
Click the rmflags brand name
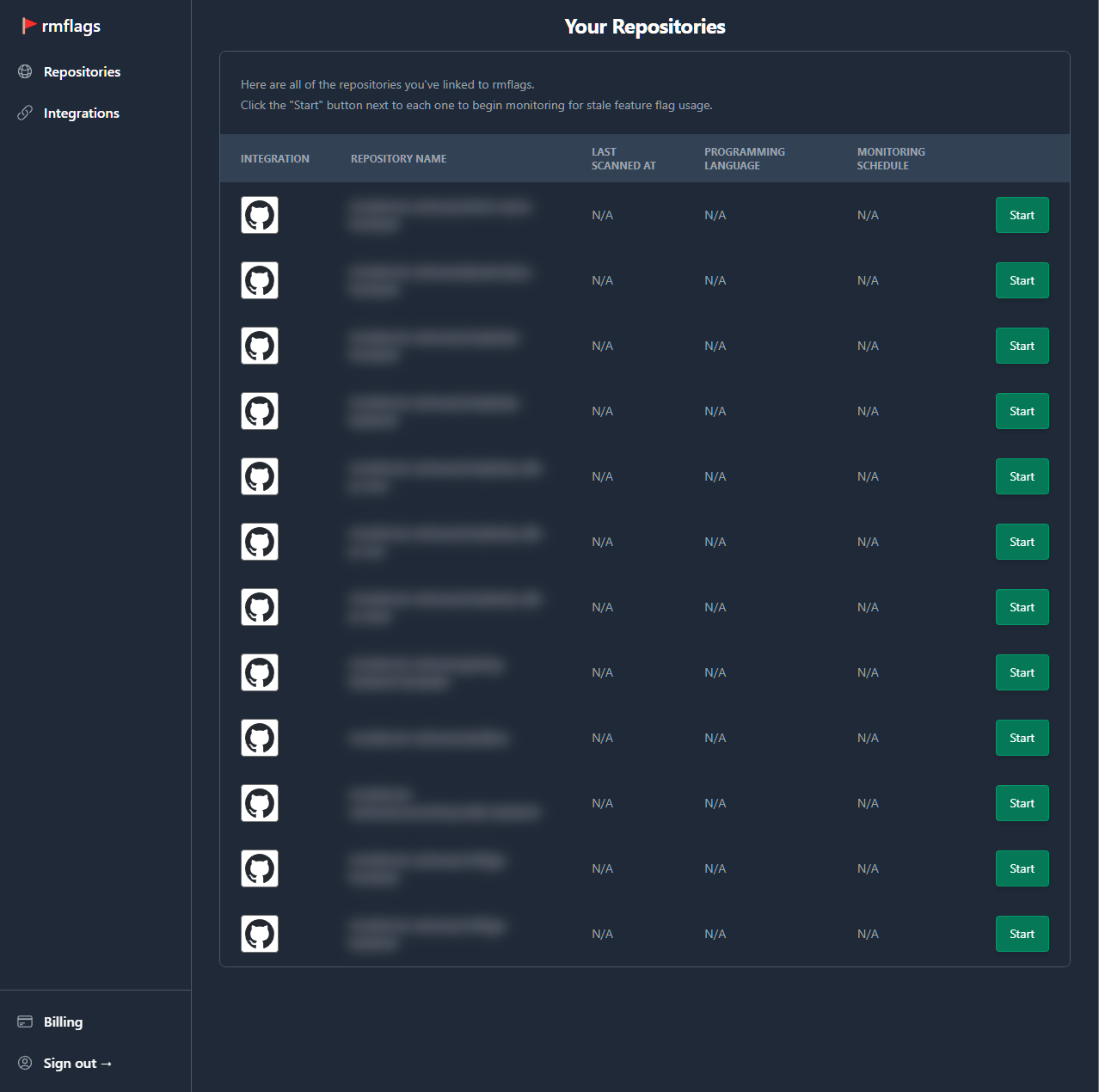pyautogui.click(x=71, y=26)
